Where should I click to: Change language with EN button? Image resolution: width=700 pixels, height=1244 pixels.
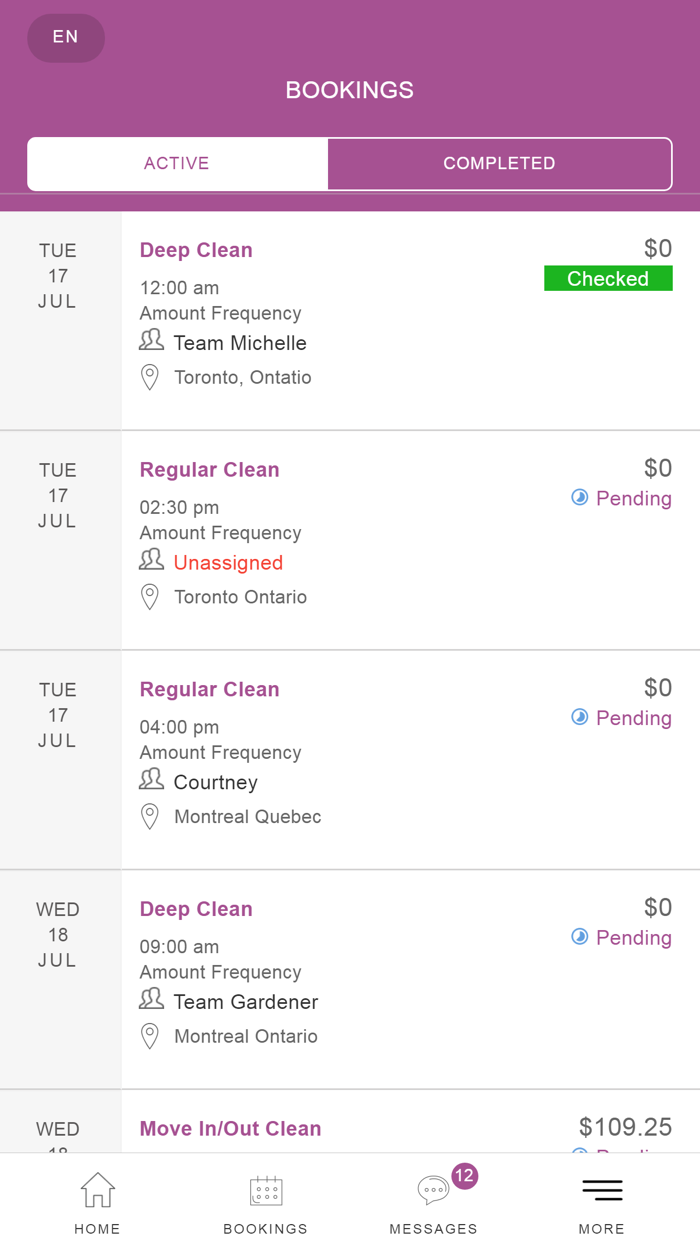click(66, 38)
